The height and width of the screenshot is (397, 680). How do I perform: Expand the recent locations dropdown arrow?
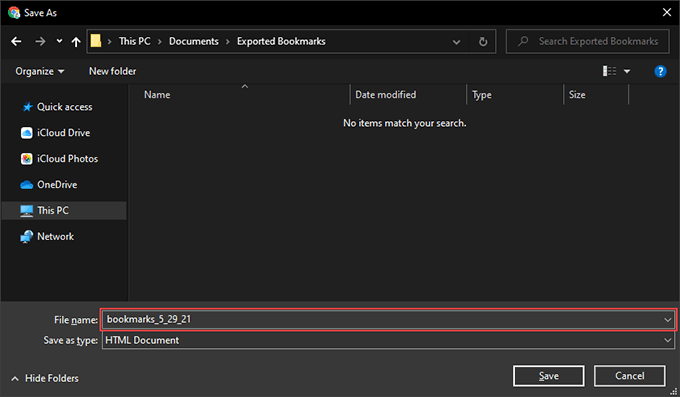[59, 41]
